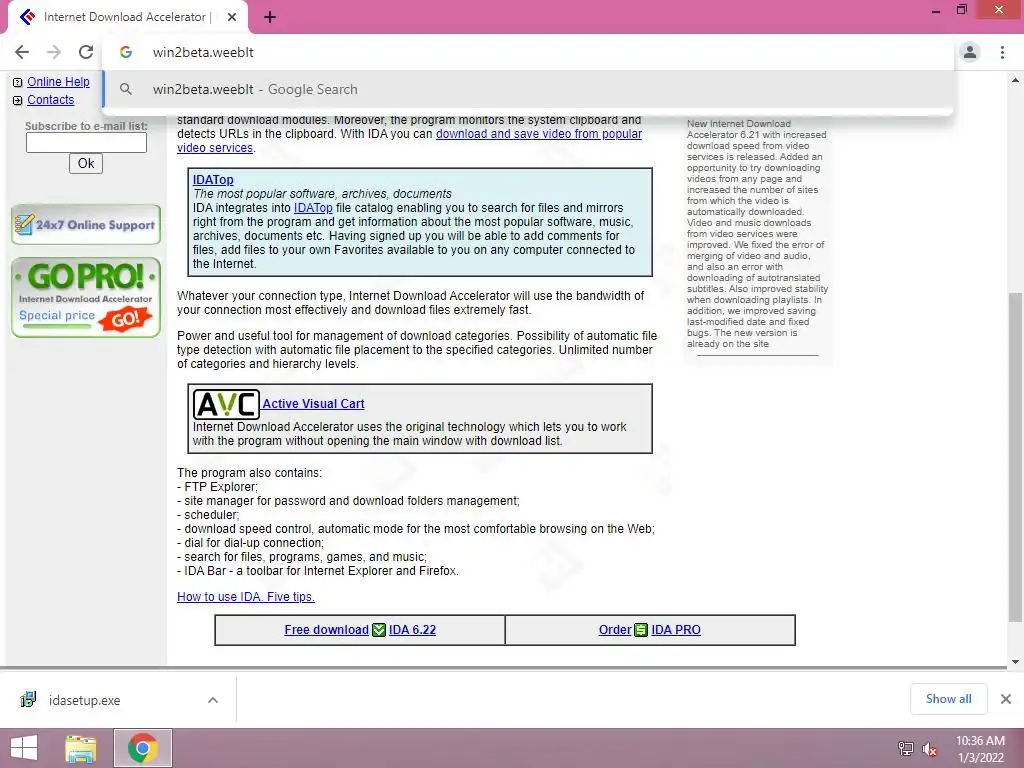This screenshot has height=768, width=1024.
Task: Go back using the browser back arrow
Action: point(22,52)
